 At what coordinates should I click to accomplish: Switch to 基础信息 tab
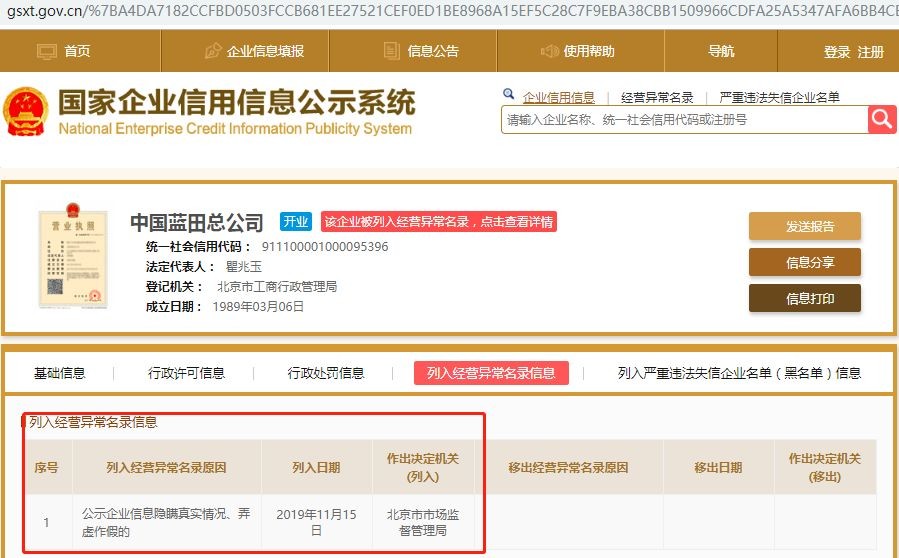point(60,373)
